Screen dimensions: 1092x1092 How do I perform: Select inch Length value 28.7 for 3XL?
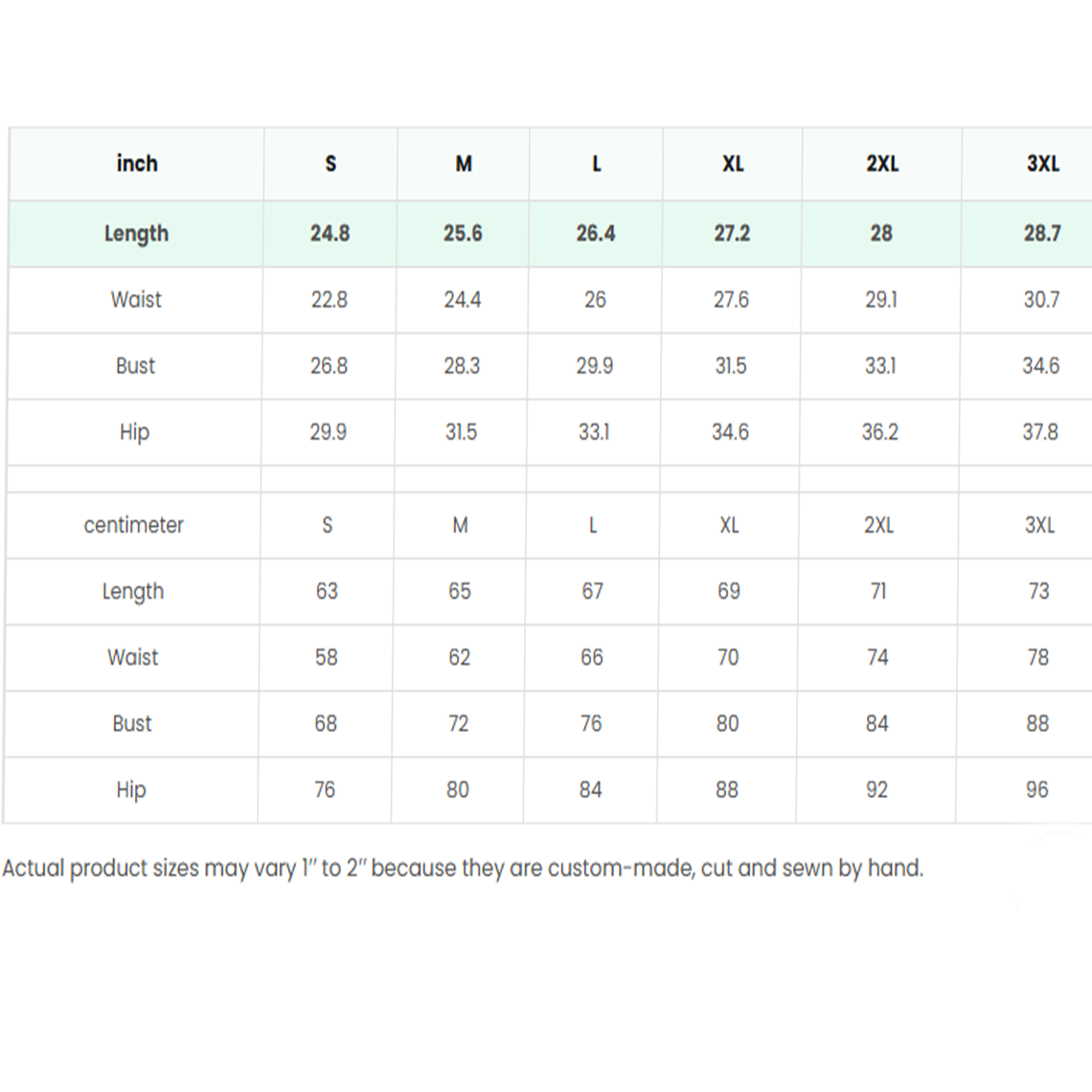click(x=1041, y=234)
